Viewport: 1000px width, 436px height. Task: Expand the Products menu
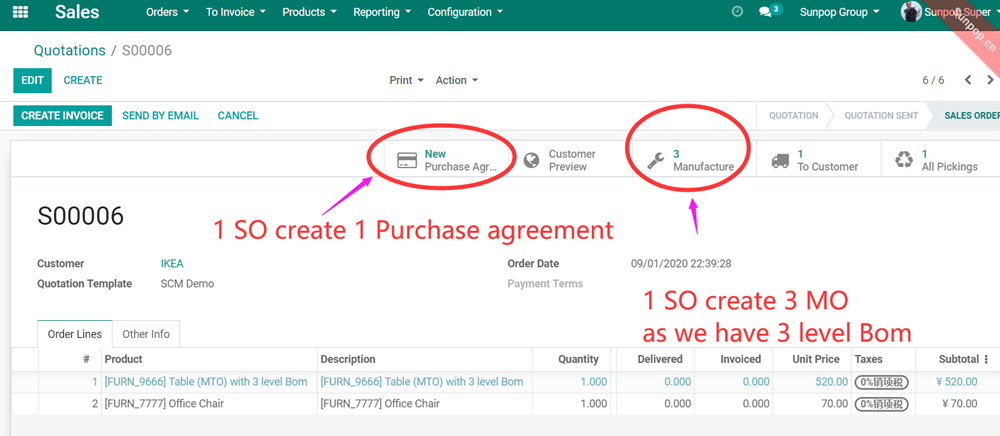(309, 12)
